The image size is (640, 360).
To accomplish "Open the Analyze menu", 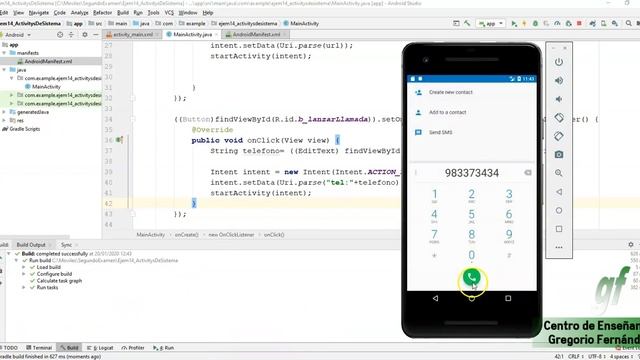I will pyautogui.click(x=79, y=13).
